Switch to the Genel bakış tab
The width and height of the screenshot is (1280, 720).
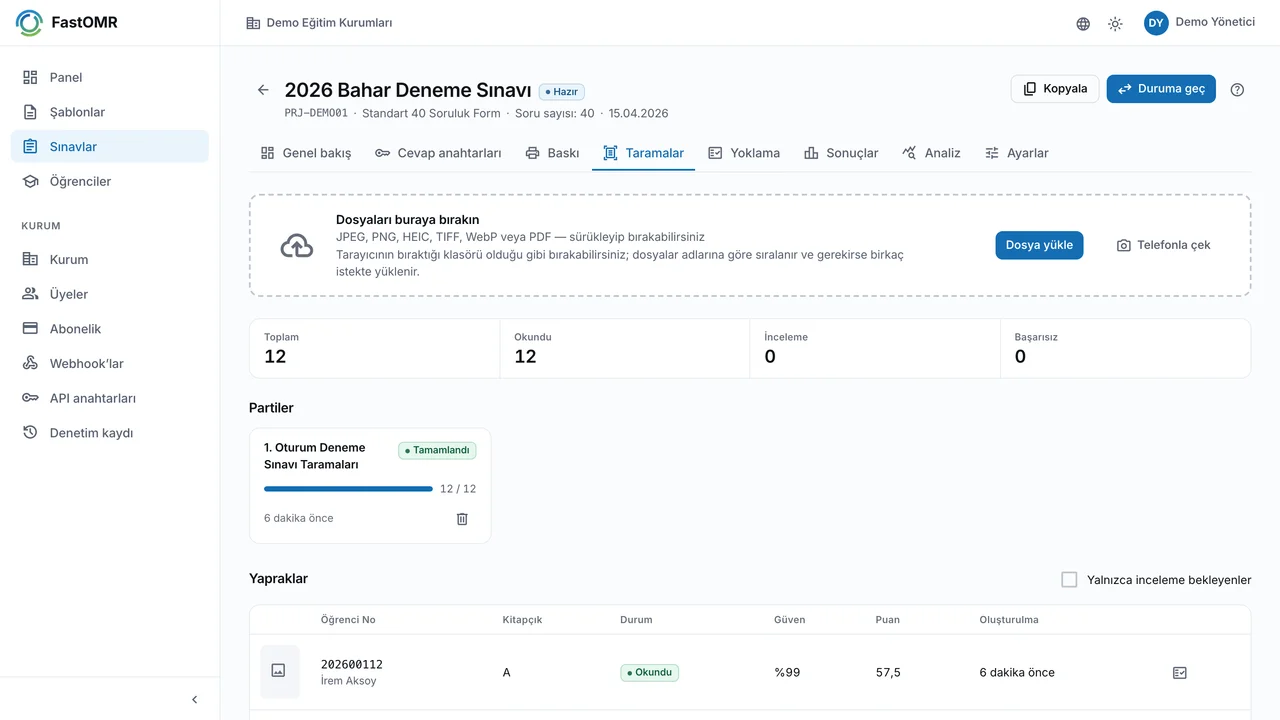tap(306, 153)
